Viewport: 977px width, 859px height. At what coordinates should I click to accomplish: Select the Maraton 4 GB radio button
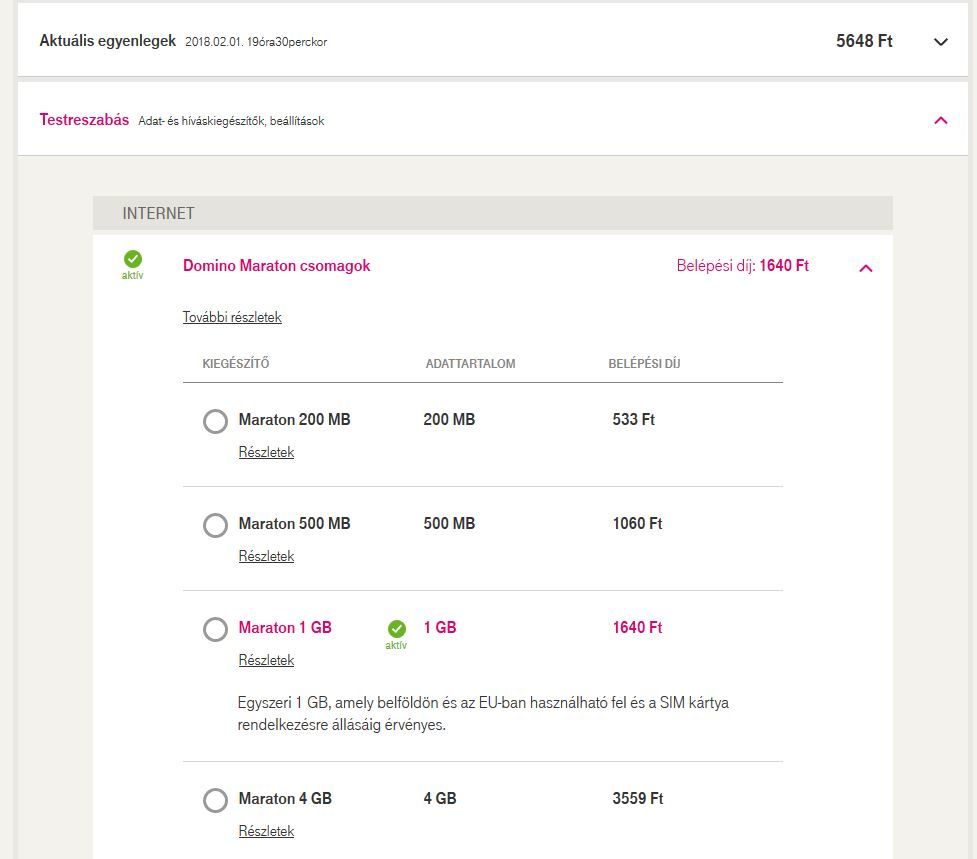pos(215,800)
